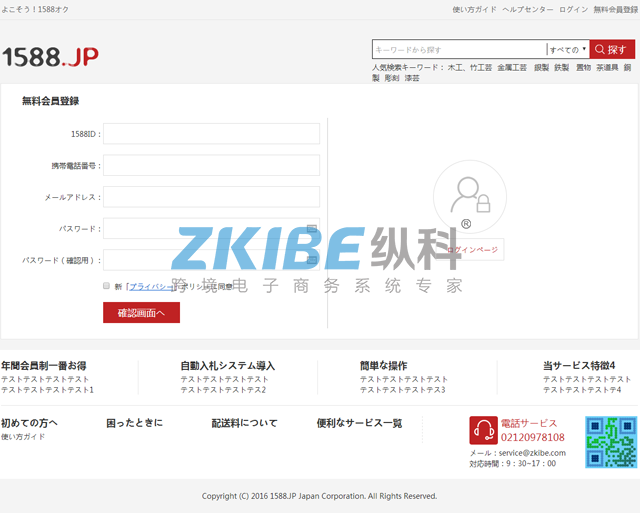640x513 pixels.
Task: Click the 茶道具 popular keyword
Action: coord(607,67)
